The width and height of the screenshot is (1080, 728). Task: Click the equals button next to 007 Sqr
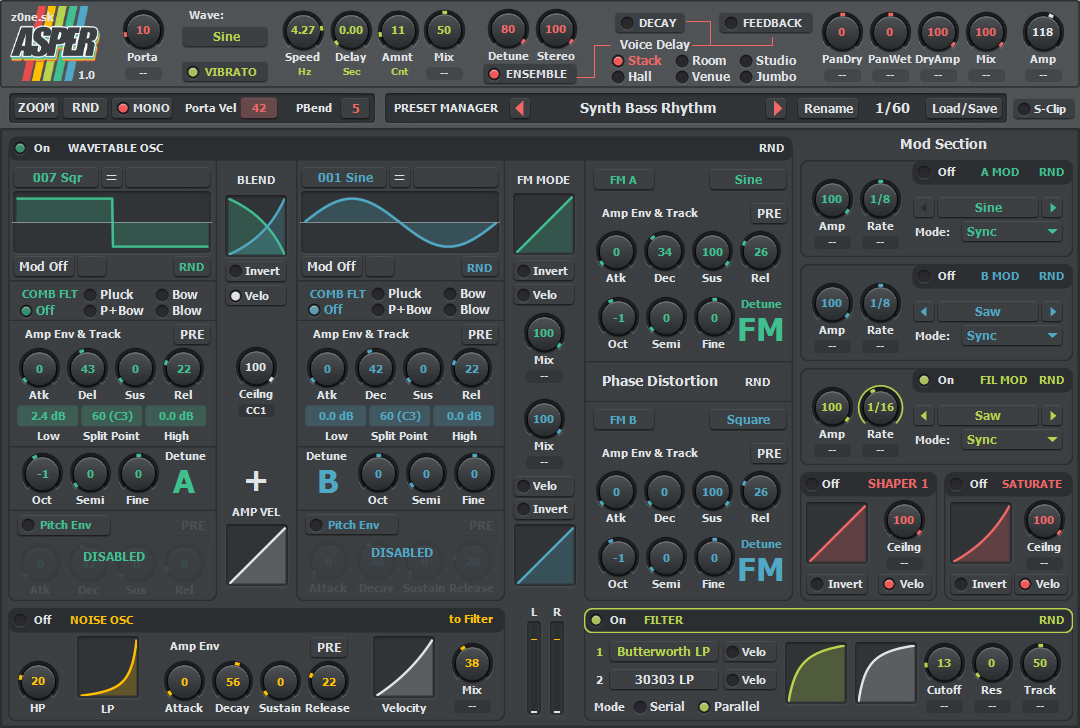tap(111, 178)
